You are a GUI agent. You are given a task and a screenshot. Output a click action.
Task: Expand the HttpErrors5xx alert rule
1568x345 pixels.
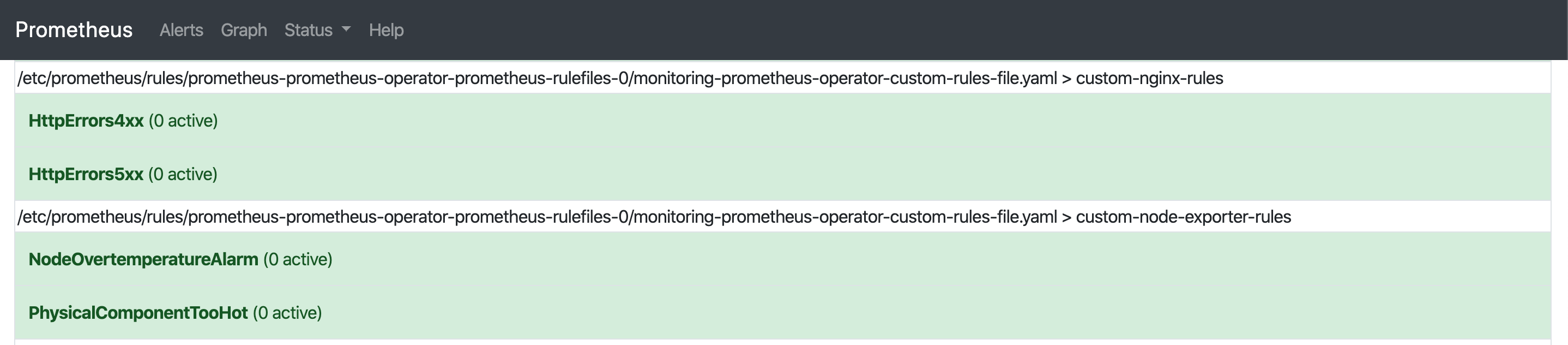pyautogui.click(x=86, y=174)
